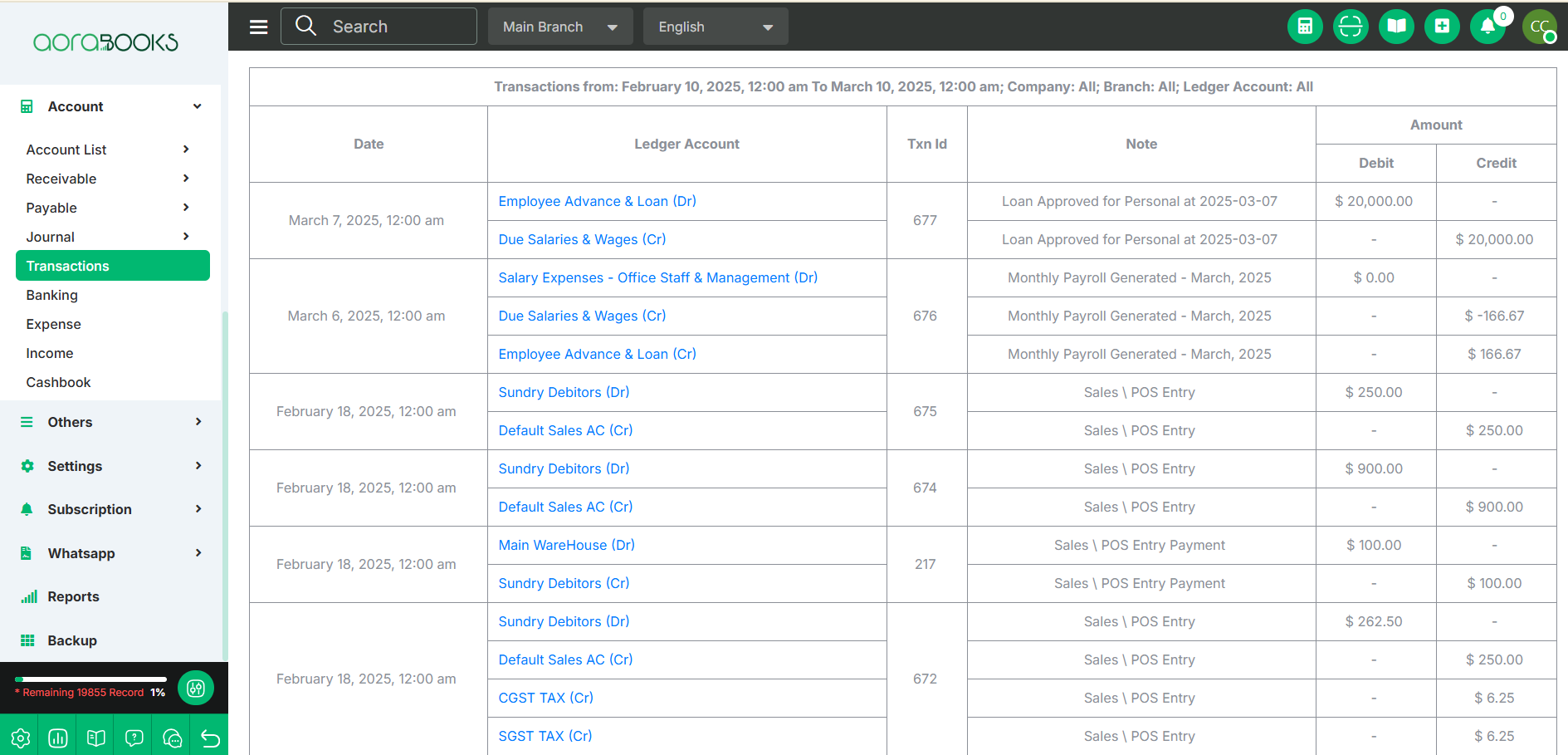Open the bar chart icon in bottom toolbar

tap(58, 738)
